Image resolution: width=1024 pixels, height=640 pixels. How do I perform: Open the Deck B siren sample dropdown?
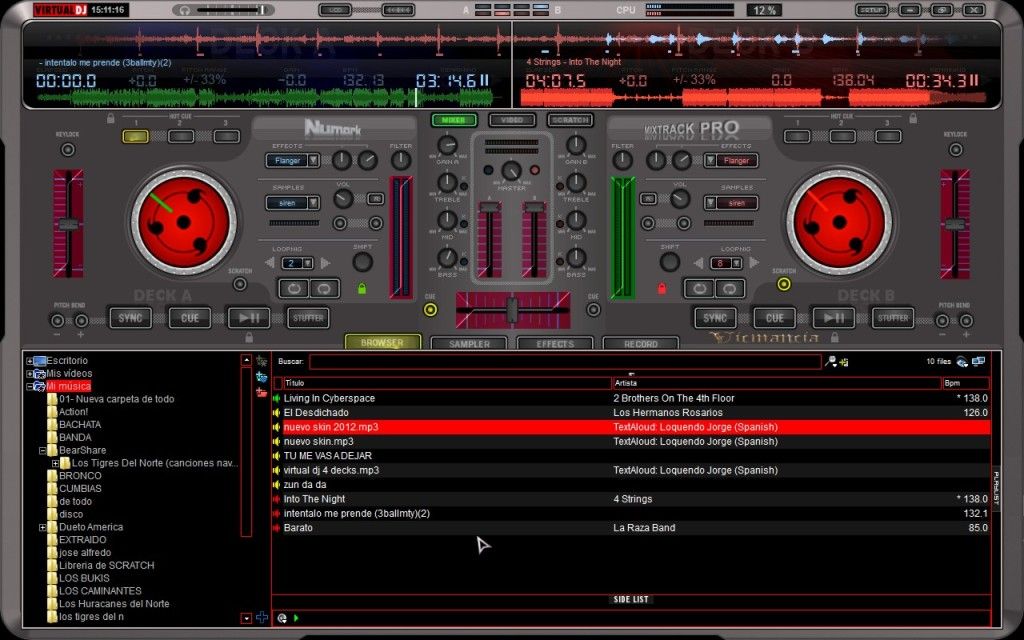(x=710, y=203)
